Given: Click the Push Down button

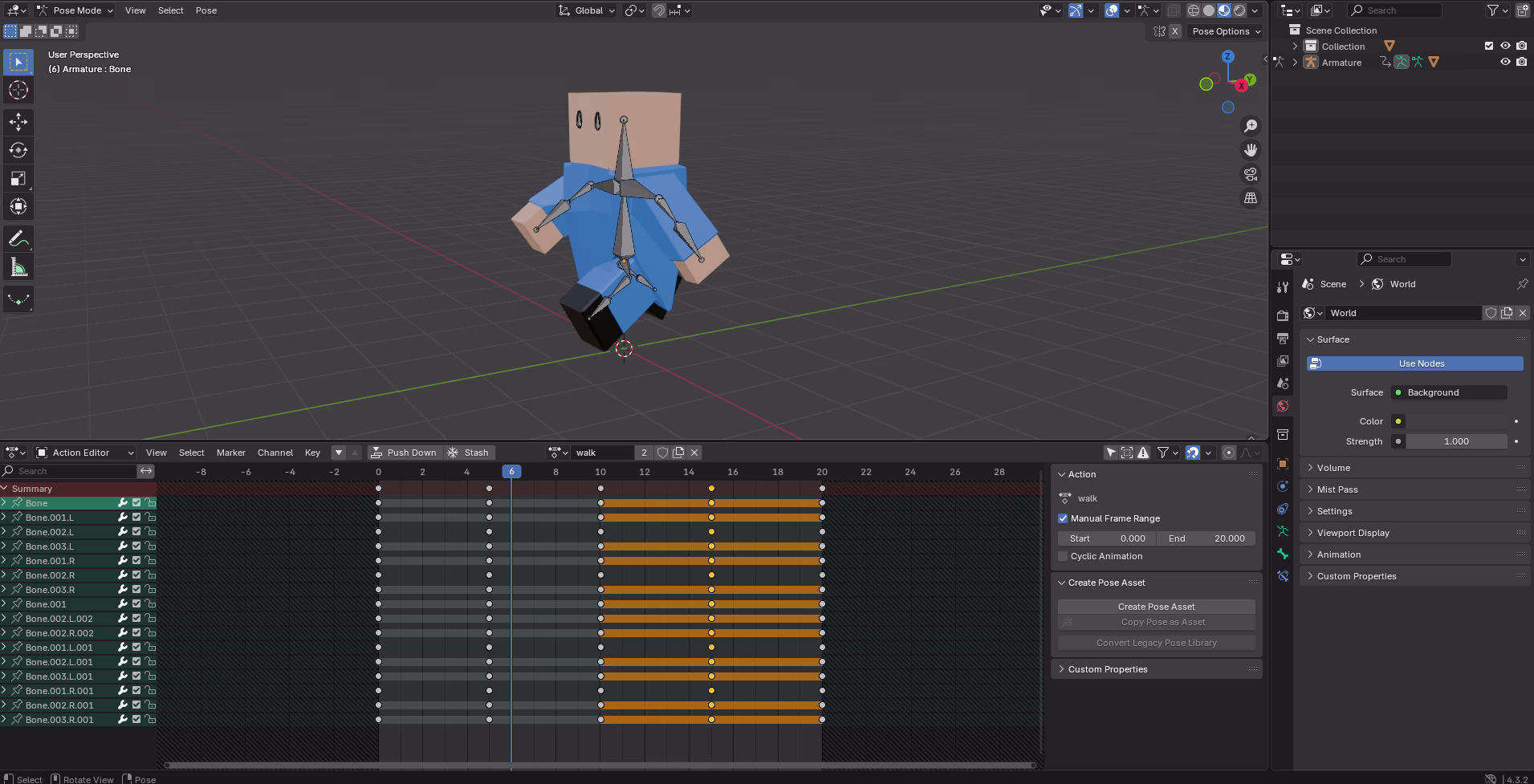Looking at the screenshot, I should tap(404, 453).
